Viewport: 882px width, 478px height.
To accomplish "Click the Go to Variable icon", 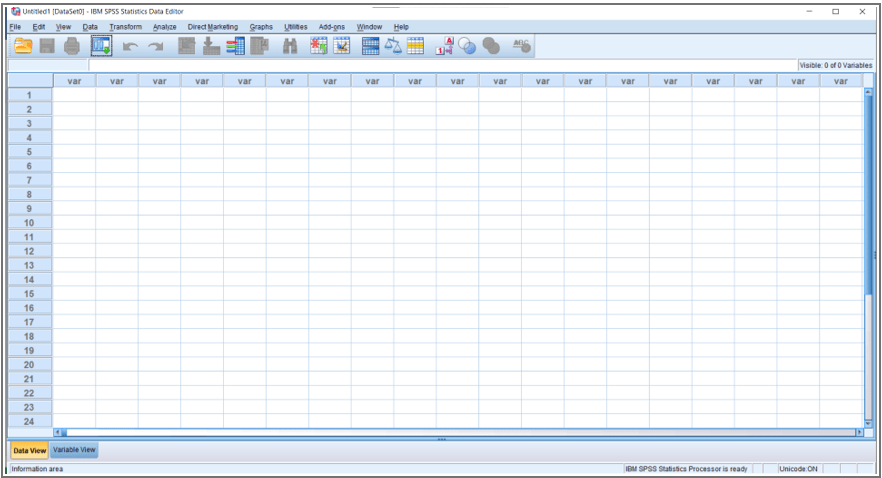I will point(212,46).
